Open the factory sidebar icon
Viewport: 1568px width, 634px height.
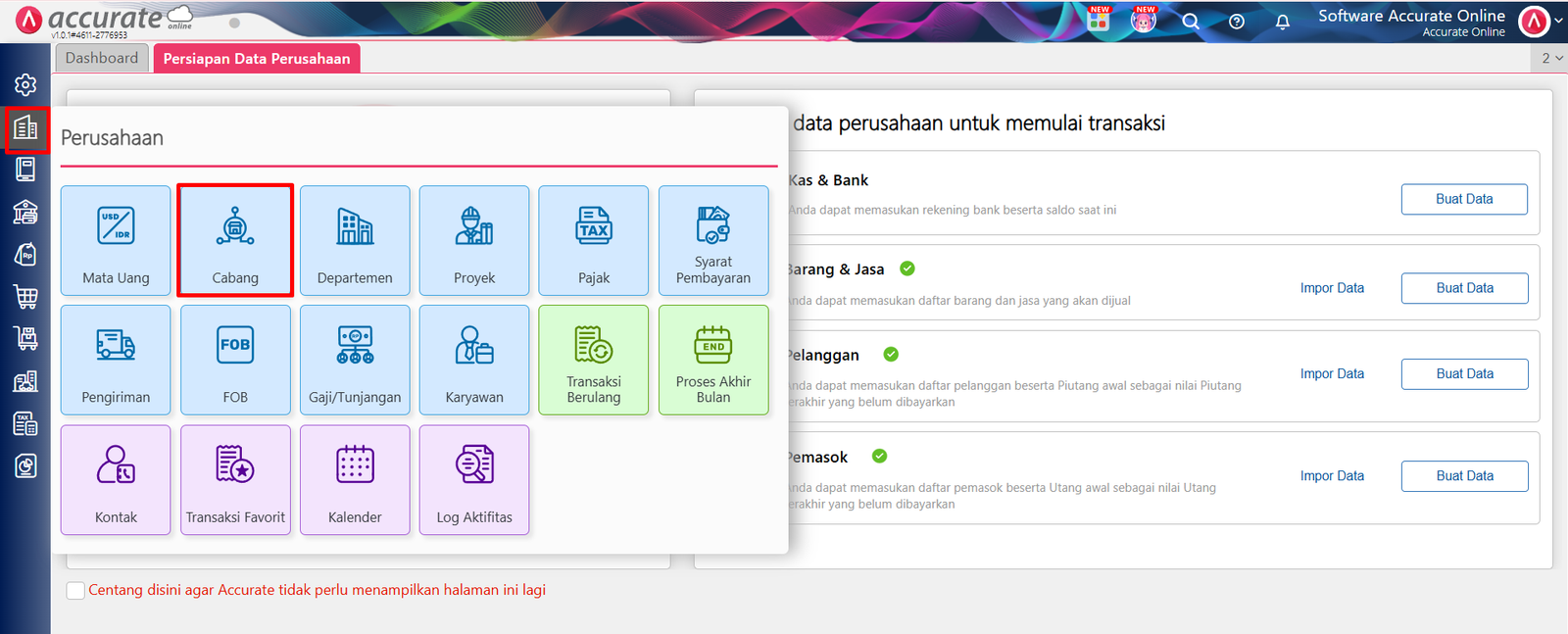25,381
